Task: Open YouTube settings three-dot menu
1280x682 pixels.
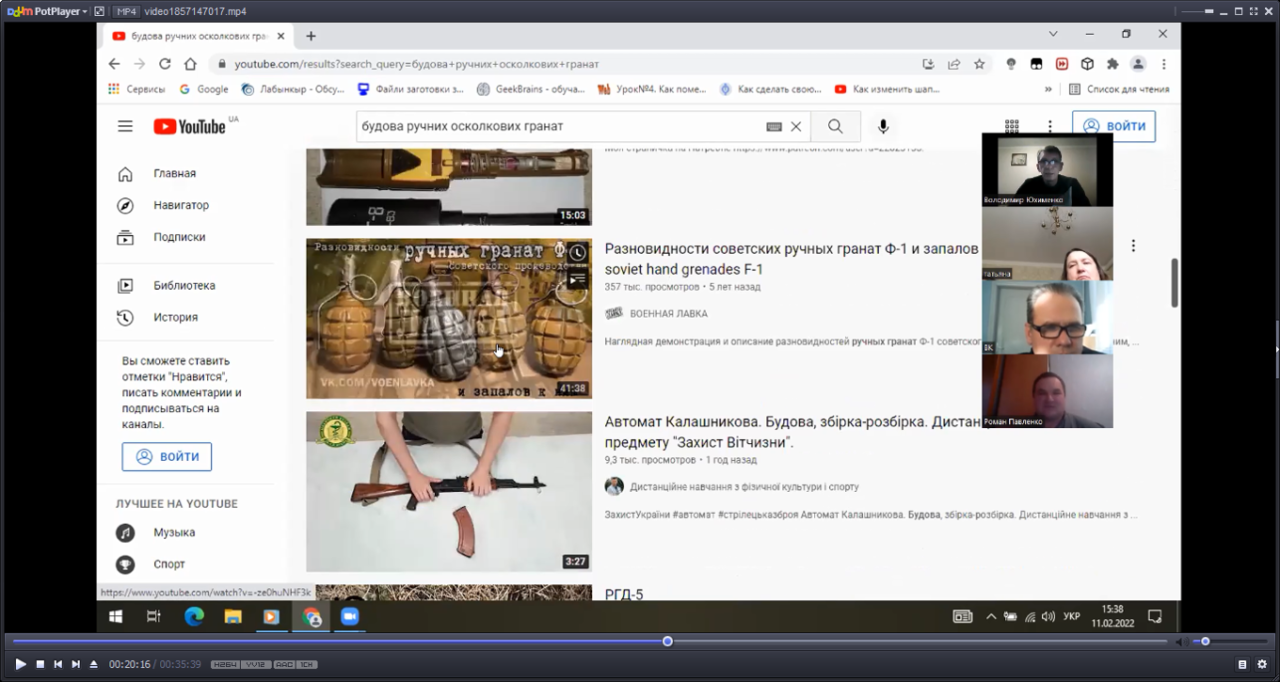Action: click(1050, 126)
